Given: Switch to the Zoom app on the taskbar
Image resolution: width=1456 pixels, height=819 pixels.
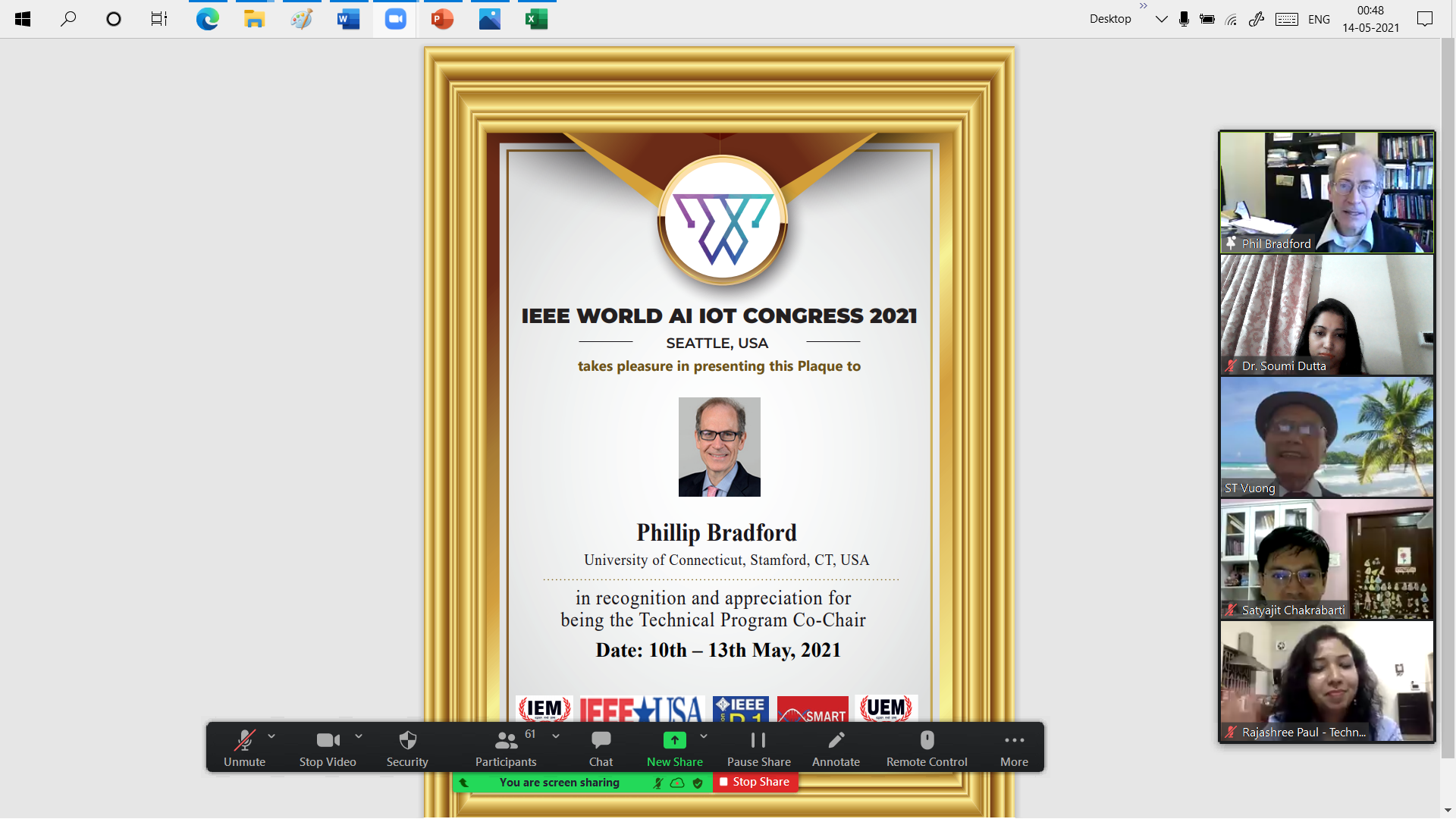Looking at the screenshot, I should point(395,19).
